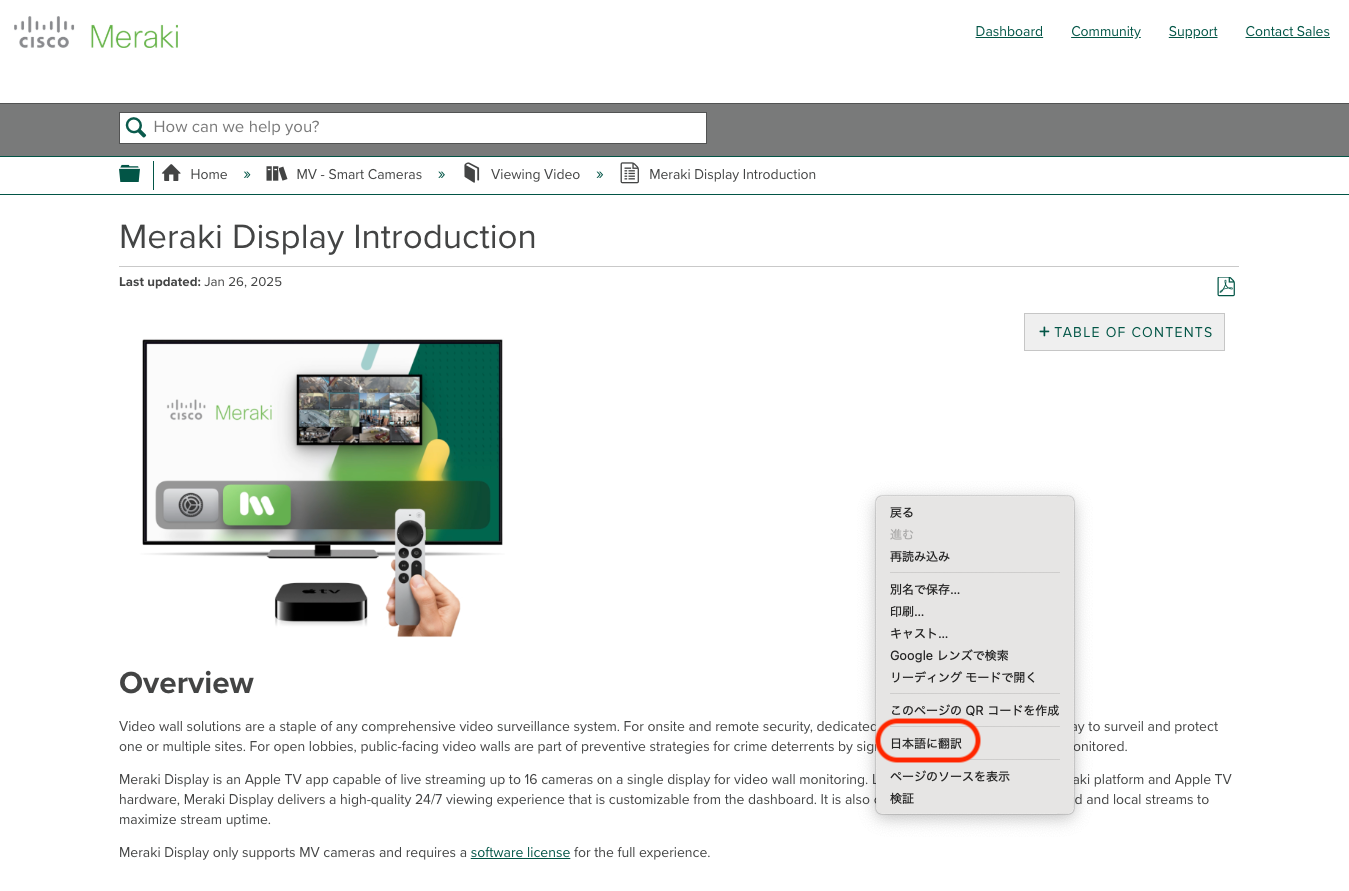
Task: Open the Dashboard link
Action: tap(1009, 31)
